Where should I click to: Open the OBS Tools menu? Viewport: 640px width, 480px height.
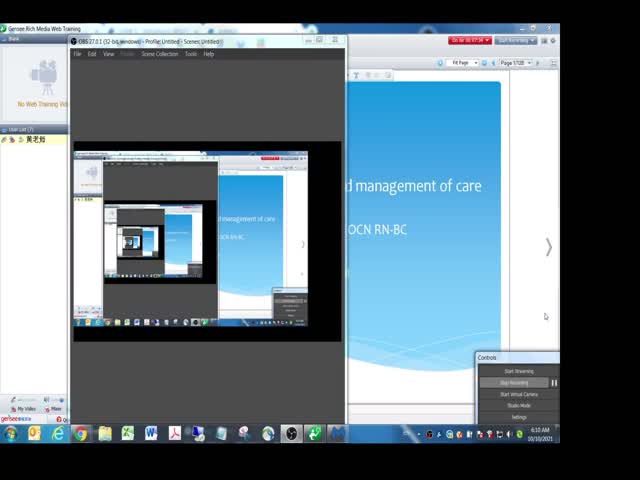pyautogui.click(x=191, y=54)
